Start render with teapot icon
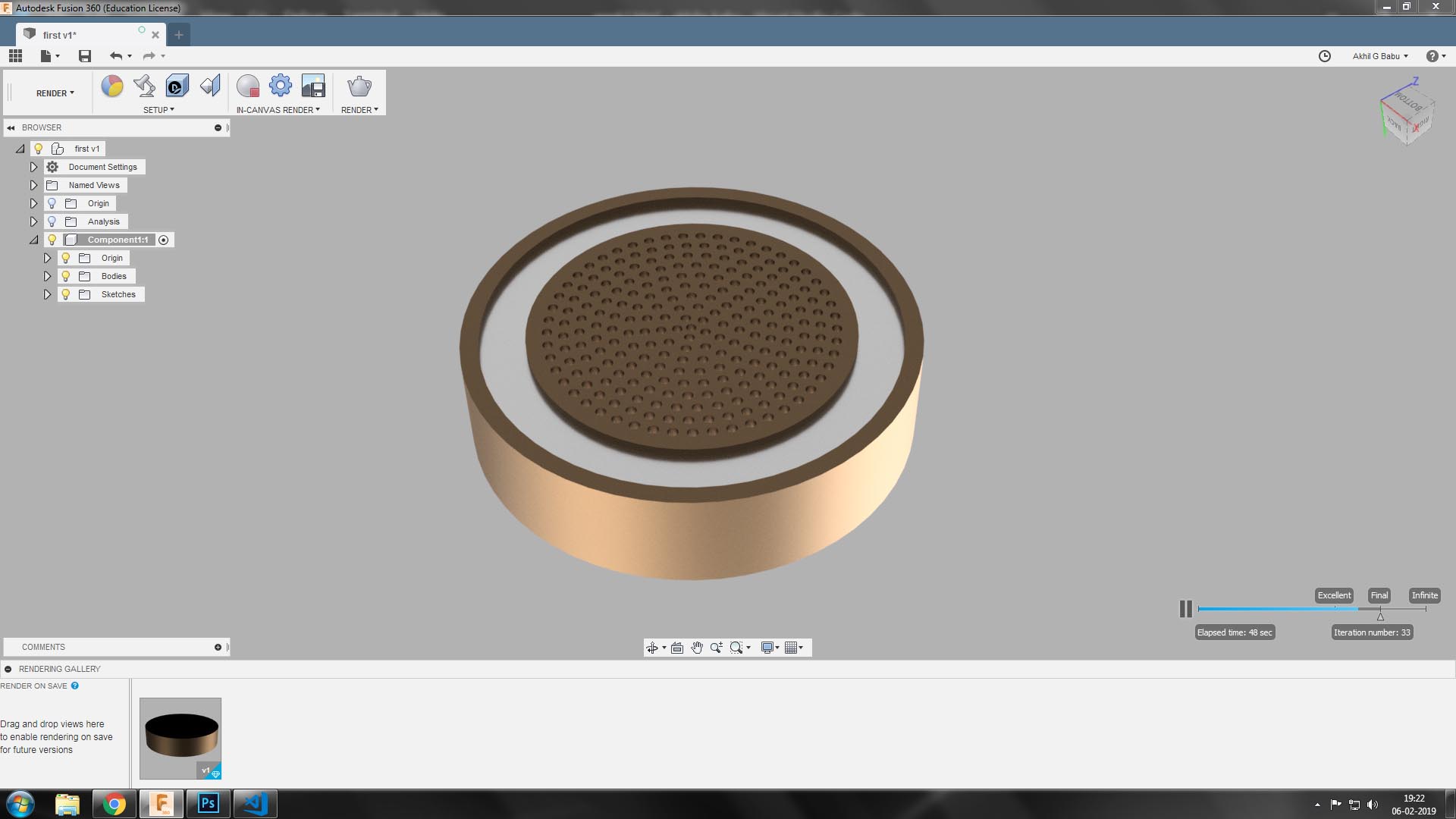The image size is (1456, 819). click(x=359, y=86)
